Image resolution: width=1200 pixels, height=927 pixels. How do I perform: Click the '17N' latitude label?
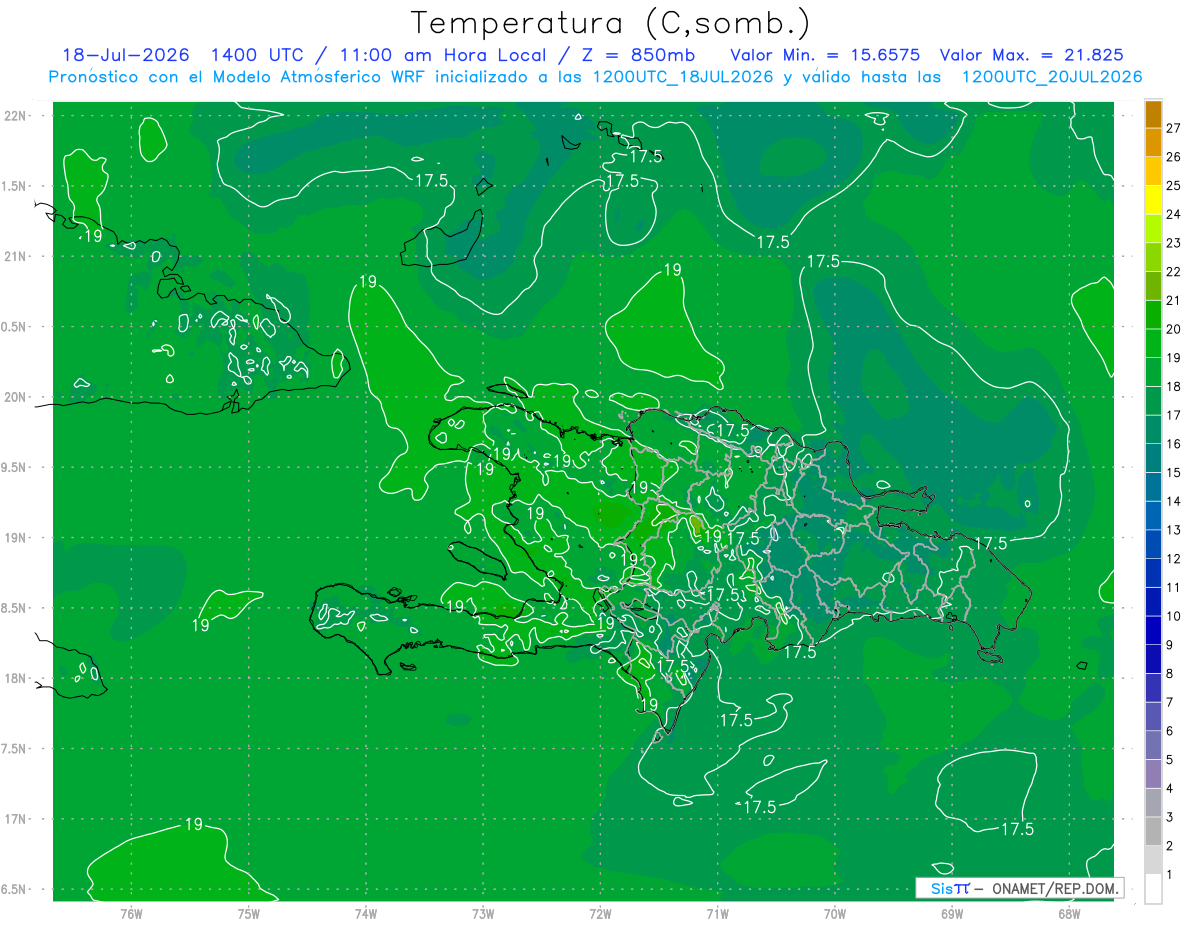pos(17,819)
